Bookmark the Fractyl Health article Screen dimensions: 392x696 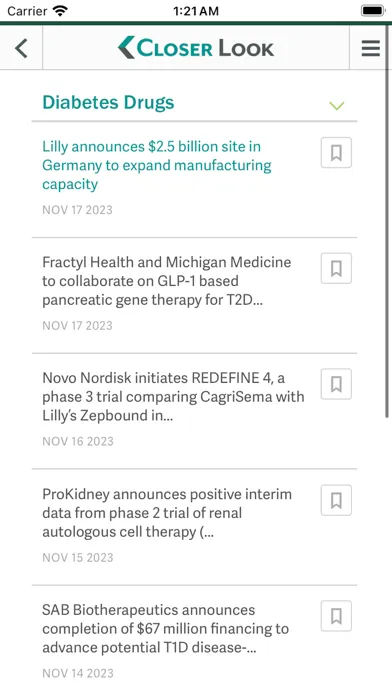pyautogui.click(x=336, y=269)
